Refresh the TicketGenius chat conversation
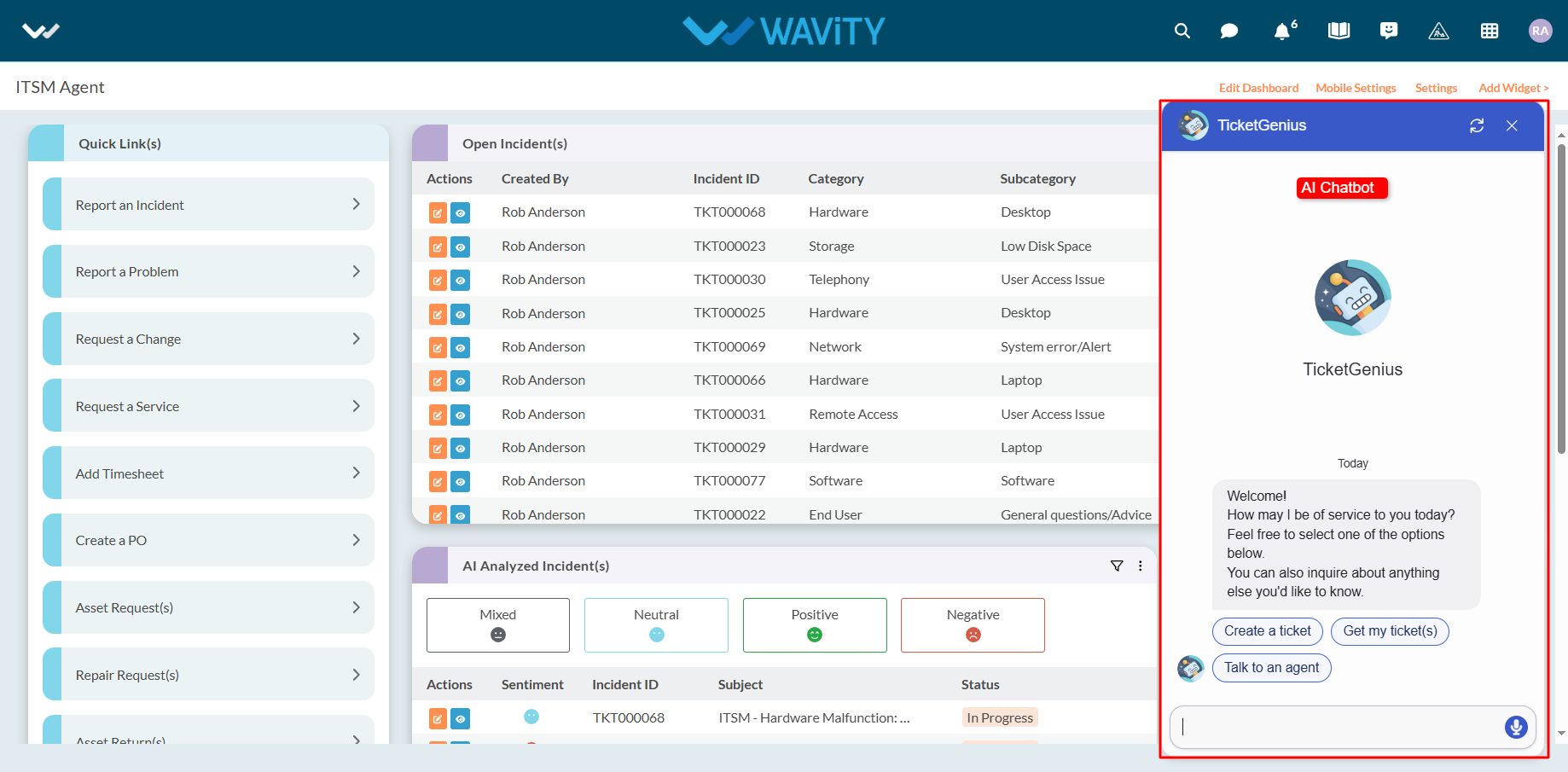The height and width of the screenshot is (772, 1568). click(1477, 125)
